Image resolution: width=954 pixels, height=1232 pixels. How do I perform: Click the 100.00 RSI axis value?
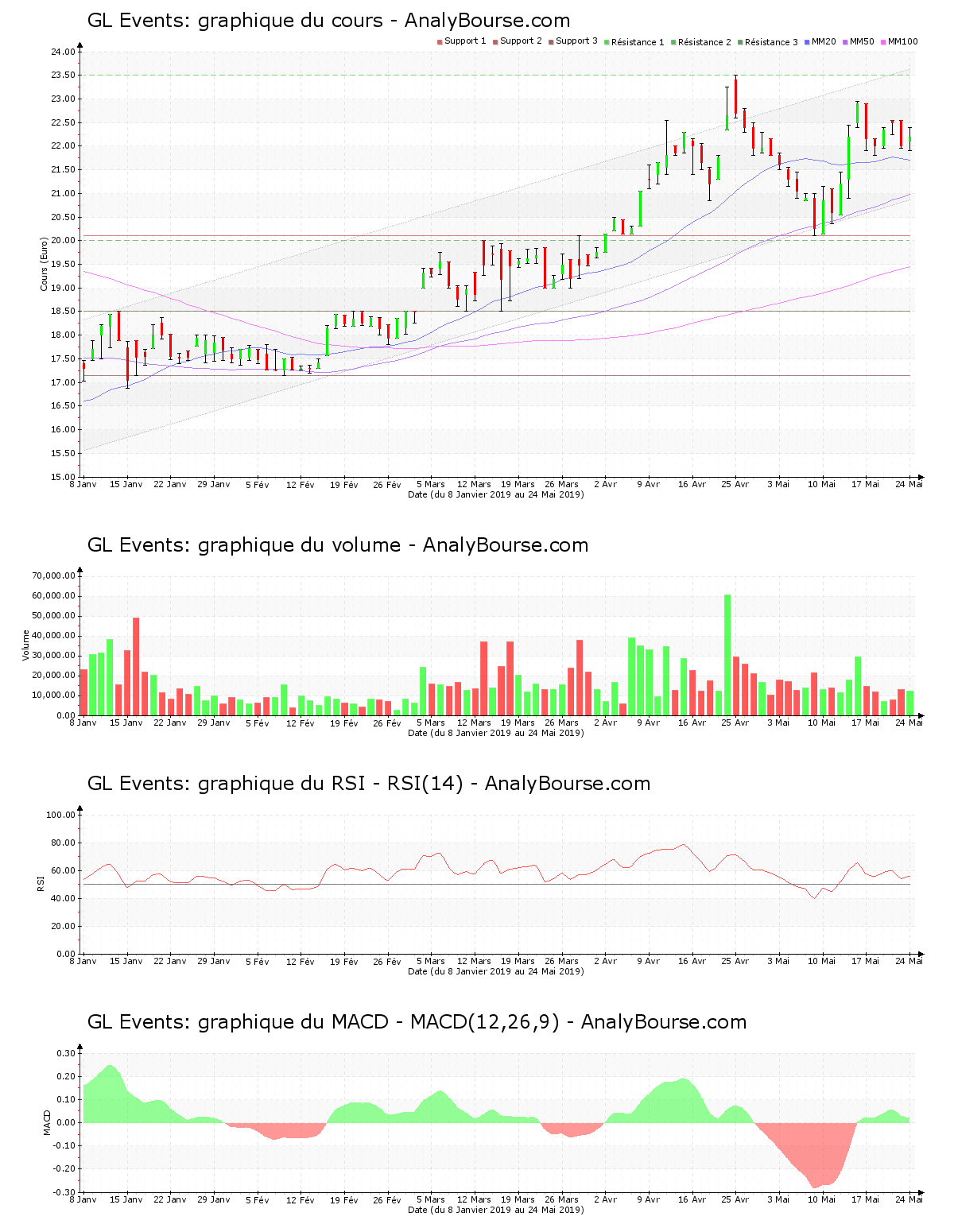coord(60,815)
